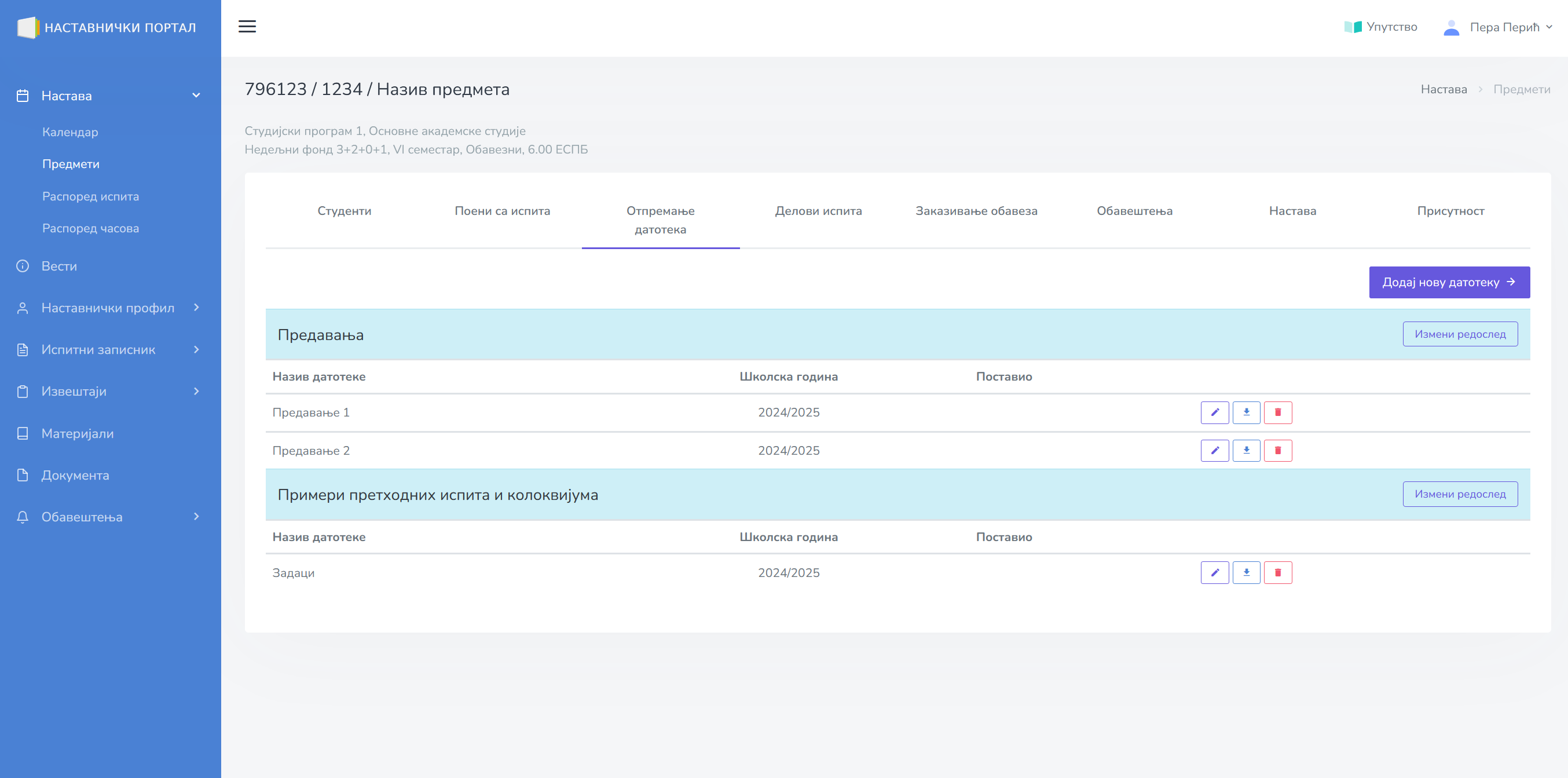1568x778 pixels.
Task: Click edit pencil icon for Предавање 1
Action: point(1214,412)
